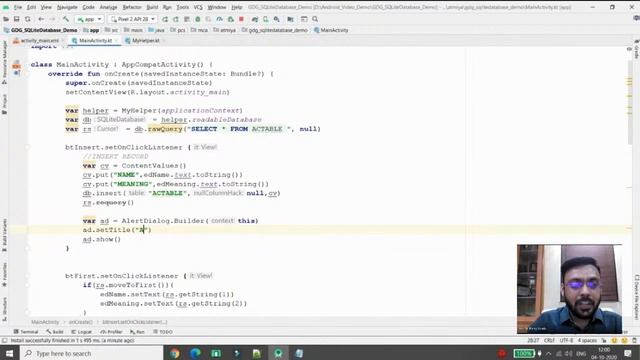Viewport: 640px width, 360px height.
Task: Open the Terminal tool window
Action: [26, 332]
